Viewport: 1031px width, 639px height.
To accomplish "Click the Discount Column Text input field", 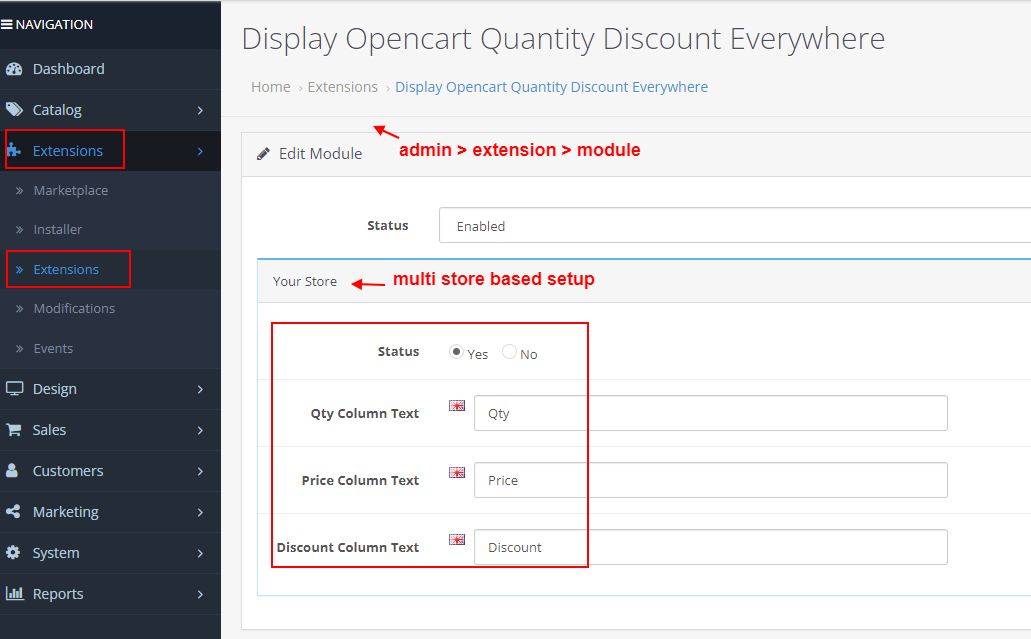I will 700,547.
